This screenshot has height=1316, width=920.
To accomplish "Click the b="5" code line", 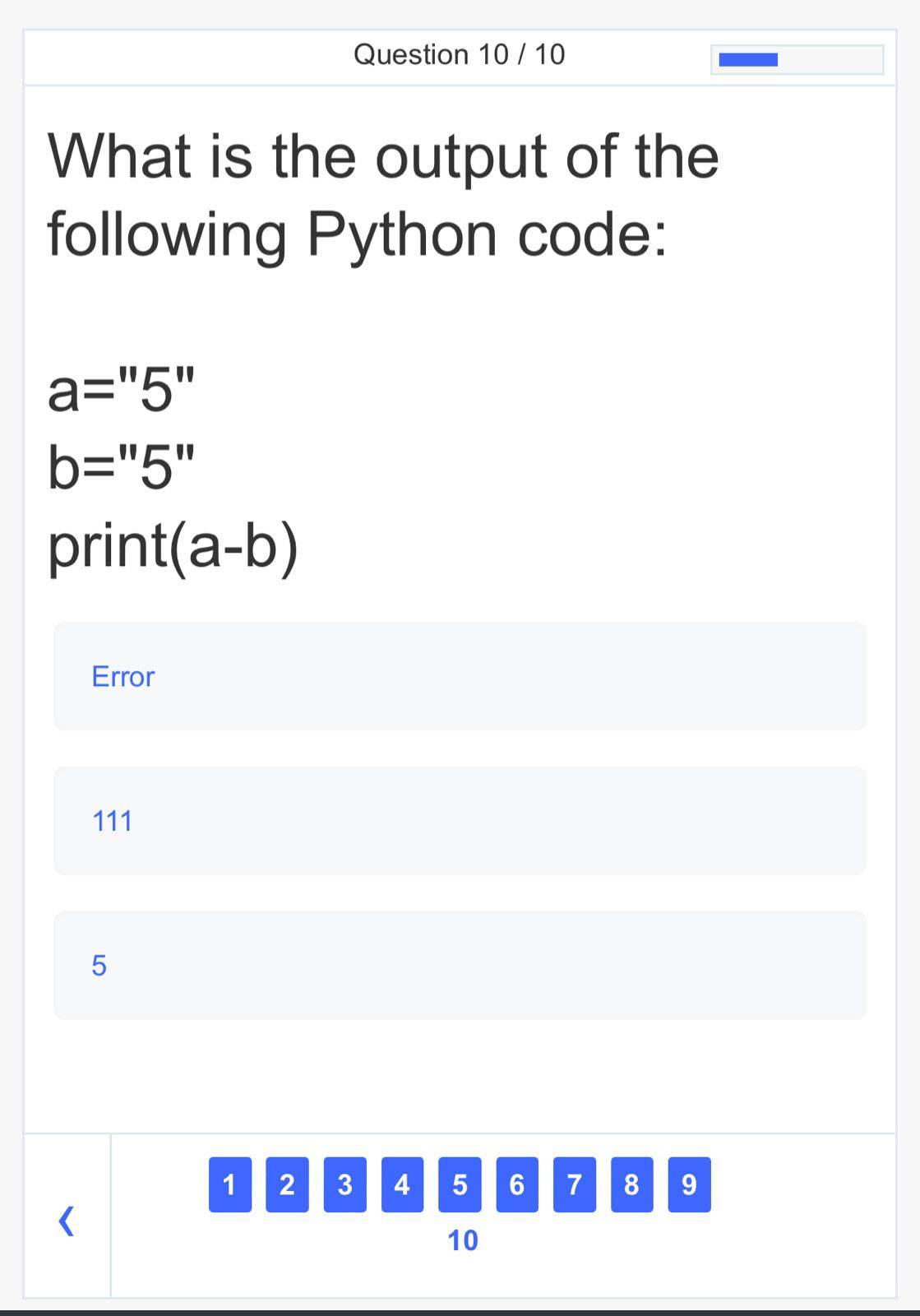I will click(x=123, y=467).
